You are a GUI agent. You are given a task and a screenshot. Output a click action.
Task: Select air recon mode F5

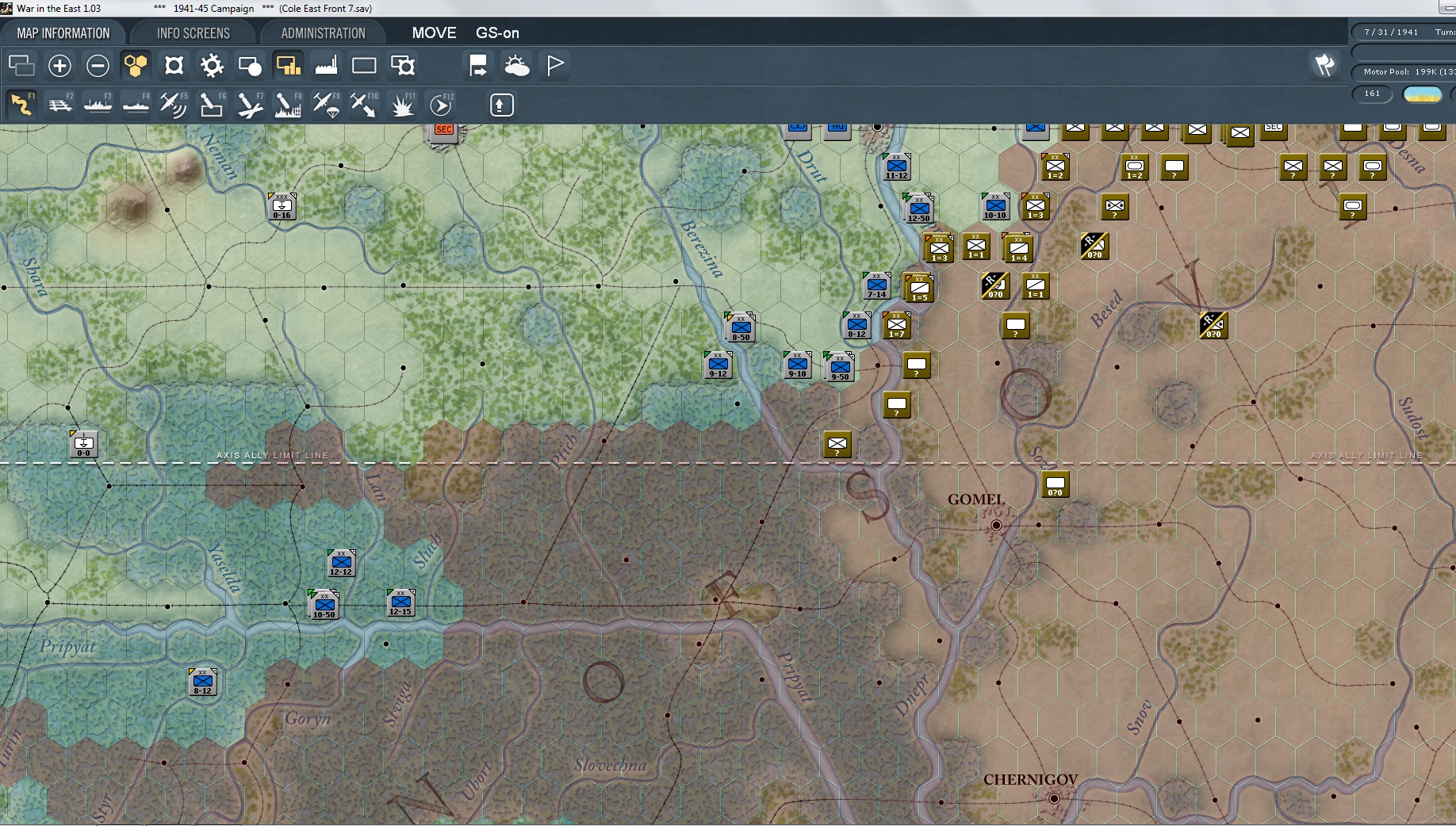coord(173,105)
